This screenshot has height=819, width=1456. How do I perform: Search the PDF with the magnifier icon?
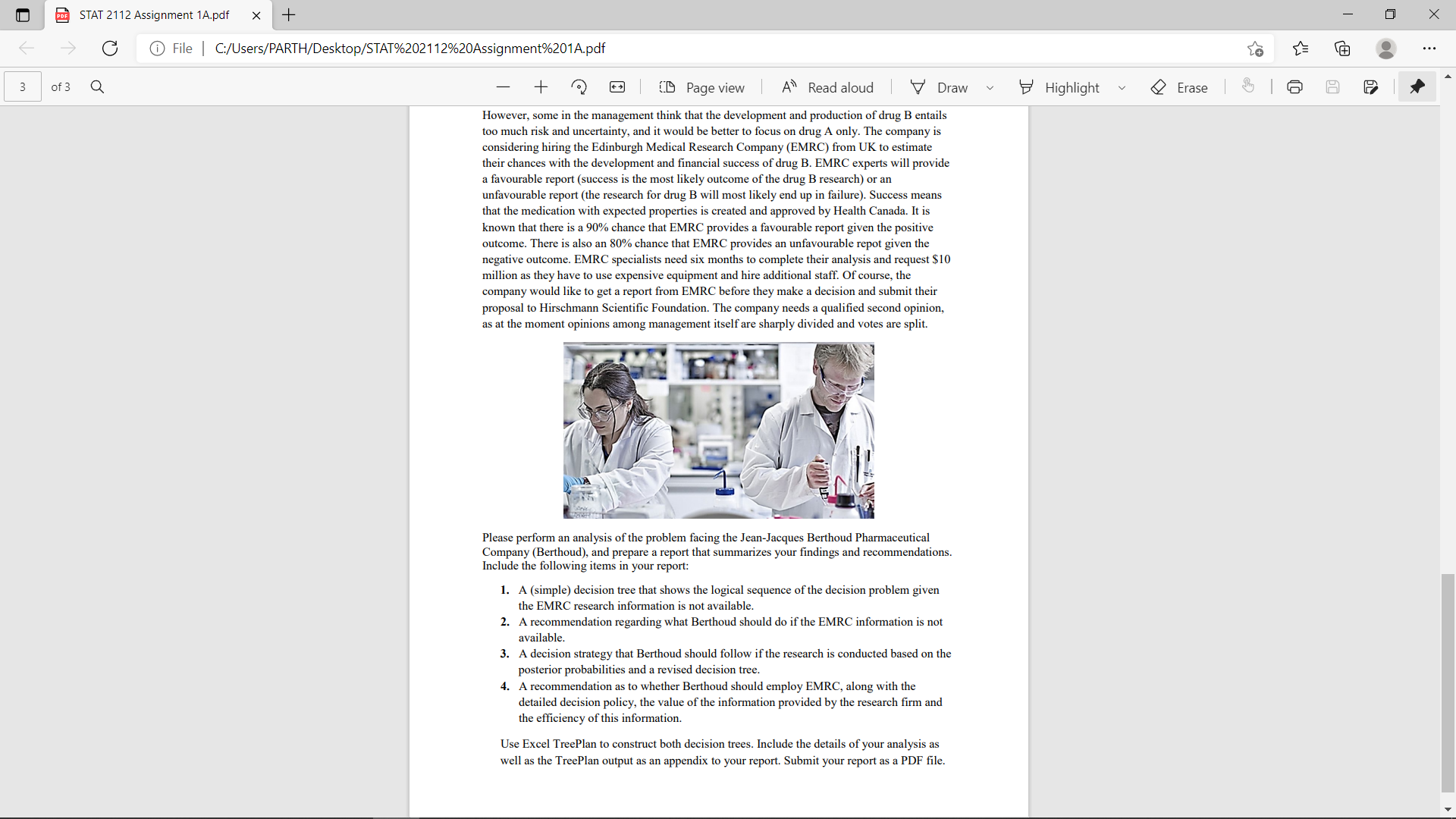click(x=97, y=87)
